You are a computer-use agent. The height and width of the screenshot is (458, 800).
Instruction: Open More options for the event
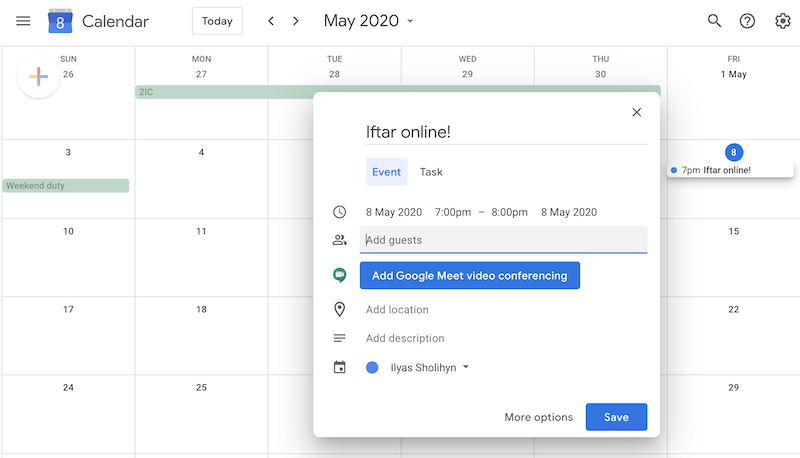tap(538, 417)
